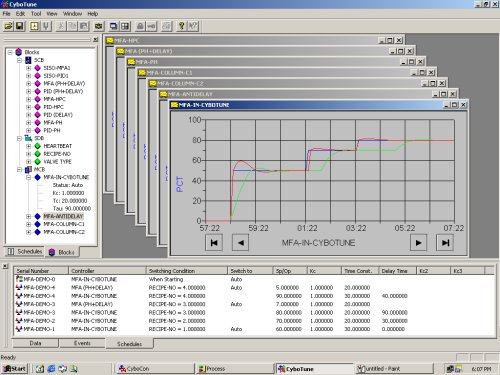This screenshot has width=500, height=375.
Task: Open the Edit menu
Action: [20, 14]
